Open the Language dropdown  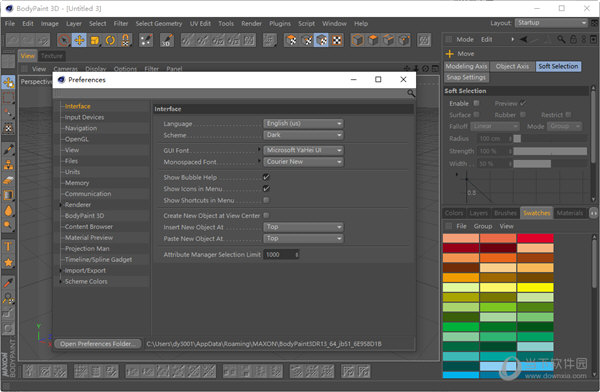click(x=303, y=123)
